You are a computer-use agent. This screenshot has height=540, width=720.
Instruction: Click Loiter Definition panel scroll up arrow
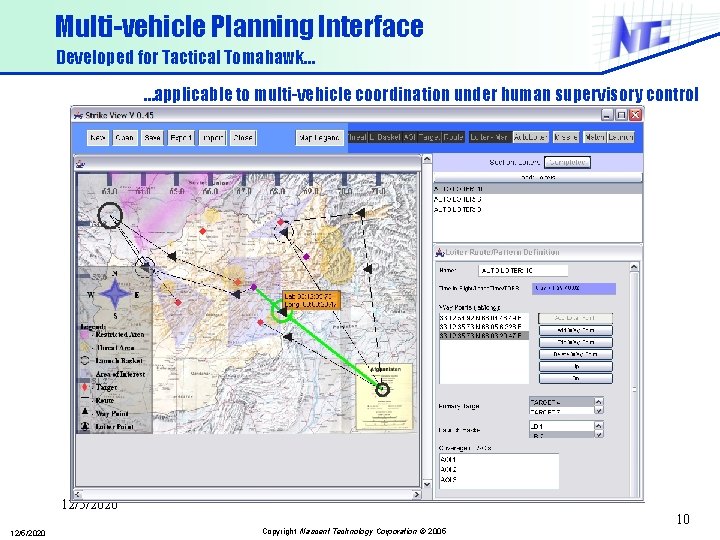click(634, 267)
